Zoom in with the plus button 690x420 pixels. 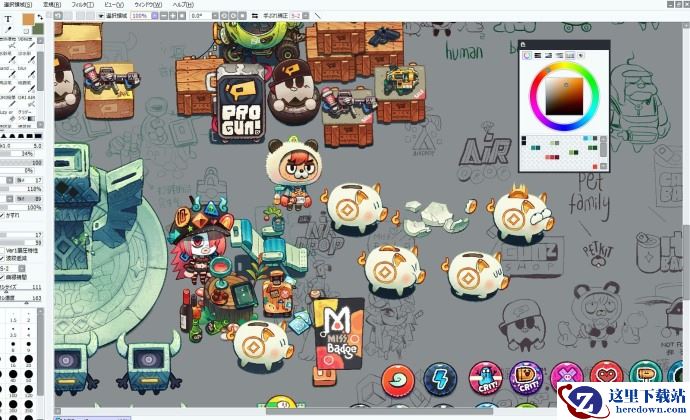tap(173, 15)
